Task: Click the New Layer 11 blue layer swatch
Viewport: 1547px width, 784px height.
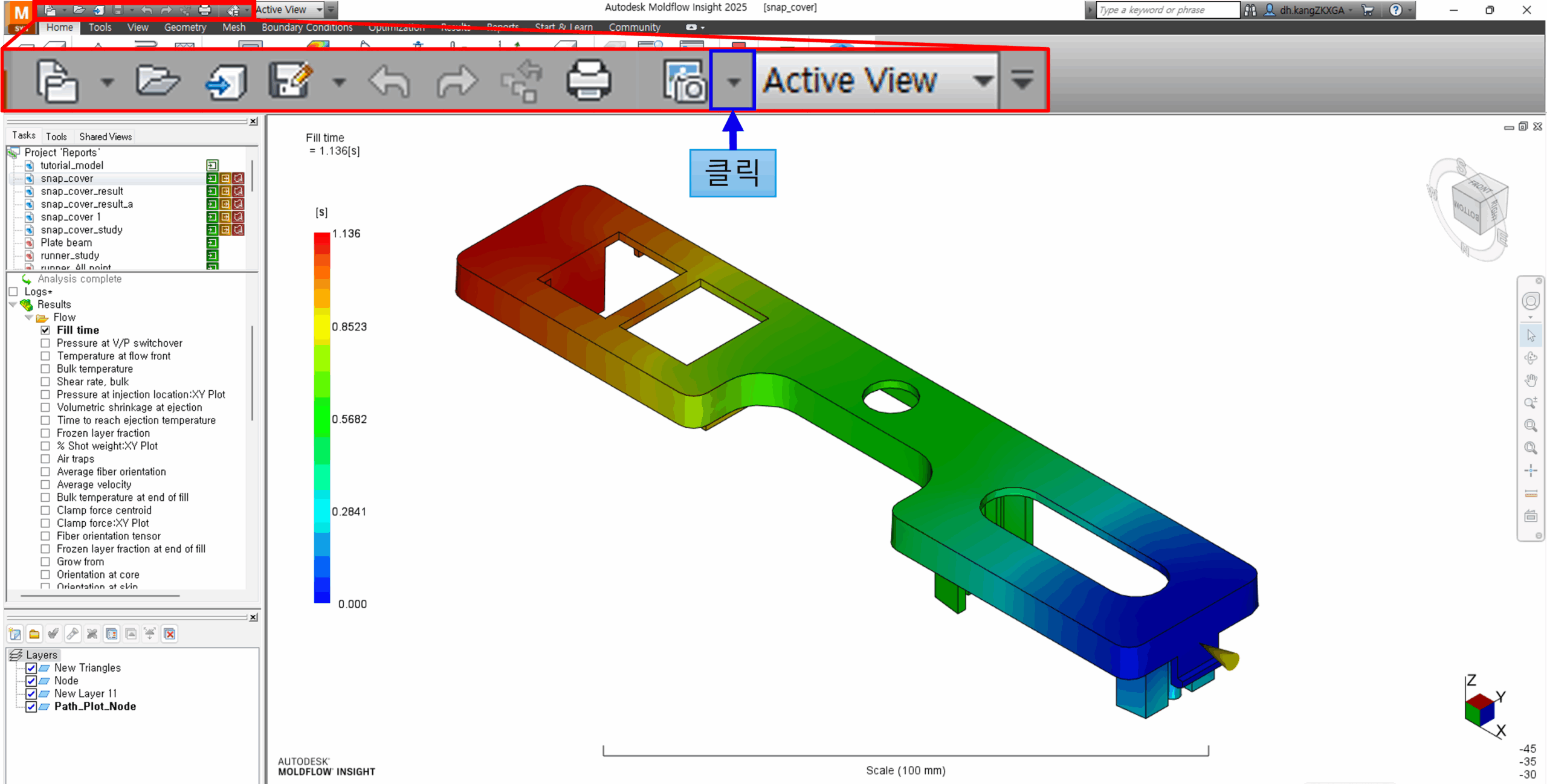Action: 45,694
